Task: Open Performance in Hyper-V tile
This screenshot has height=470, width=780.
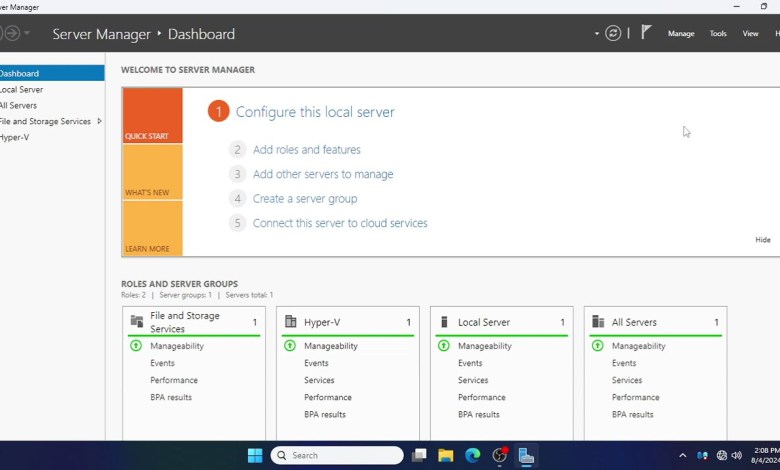Action: click(328, 397)
